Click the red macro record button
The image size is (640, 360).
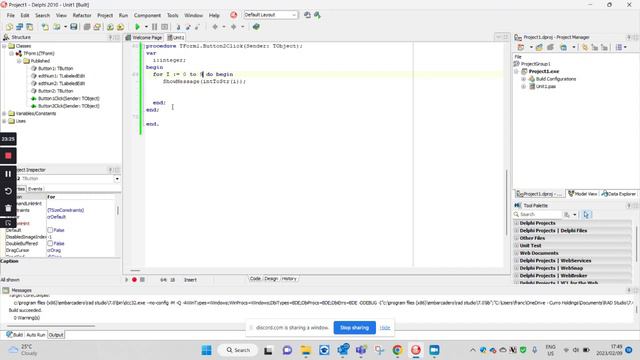134,280
